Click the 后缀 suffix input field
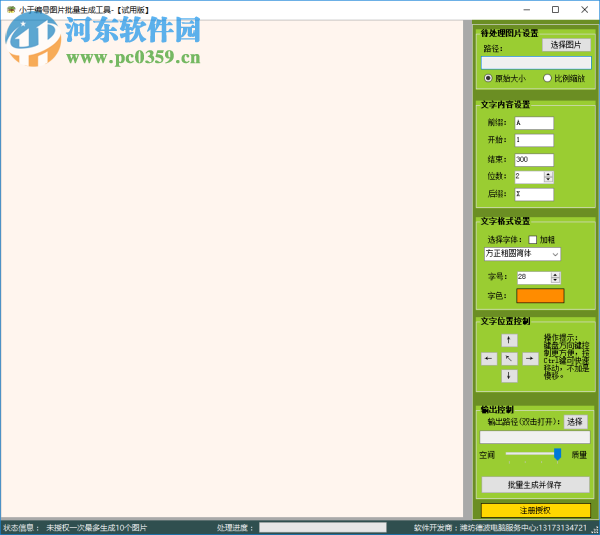Image resolution: width=600 pixels, height=535 pixels. pos(534,194)
